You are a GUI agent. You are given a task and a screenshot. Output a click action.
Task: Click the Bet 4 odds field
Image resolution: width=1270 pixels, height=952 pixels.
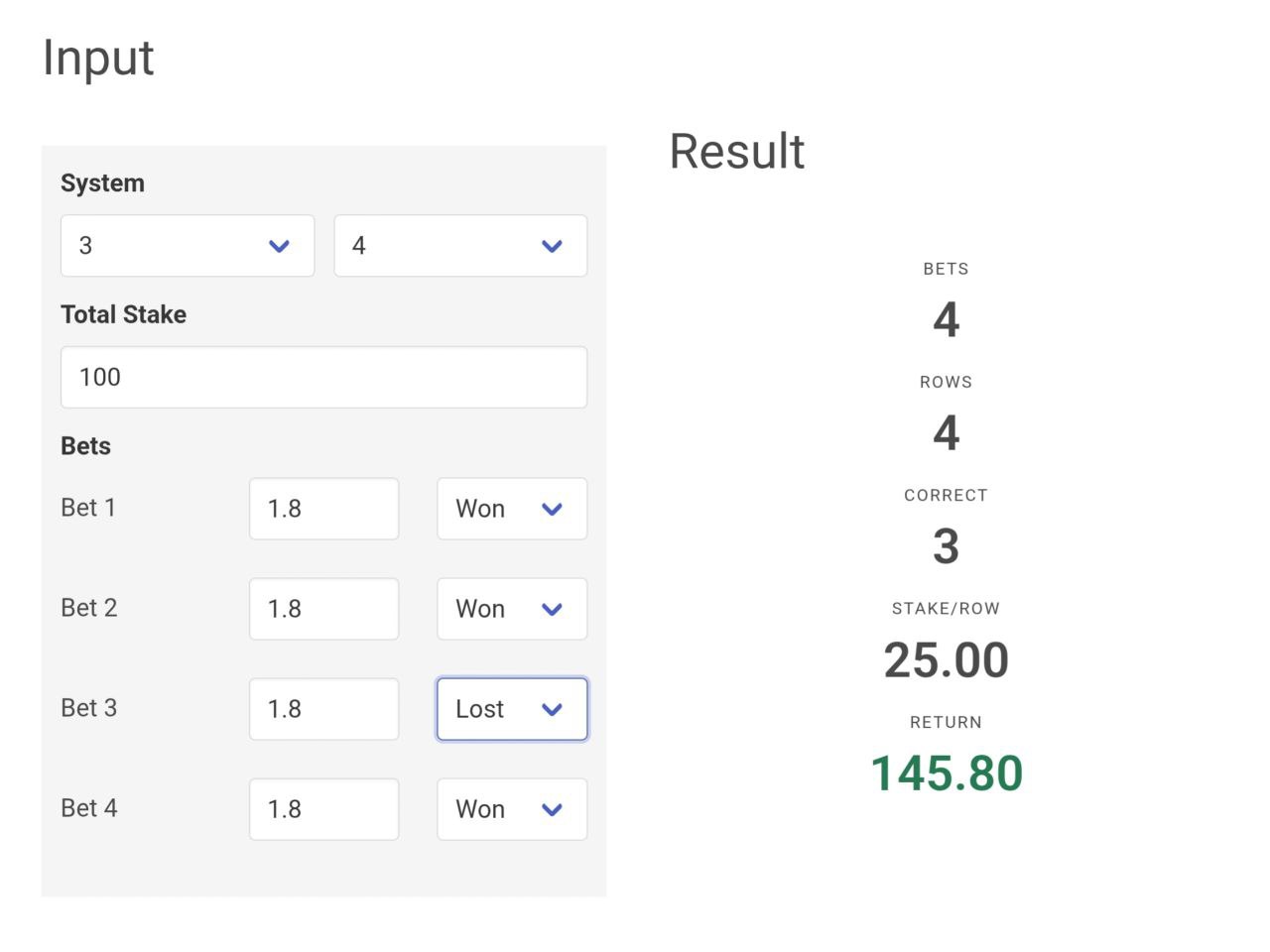(x=323, y=809)
